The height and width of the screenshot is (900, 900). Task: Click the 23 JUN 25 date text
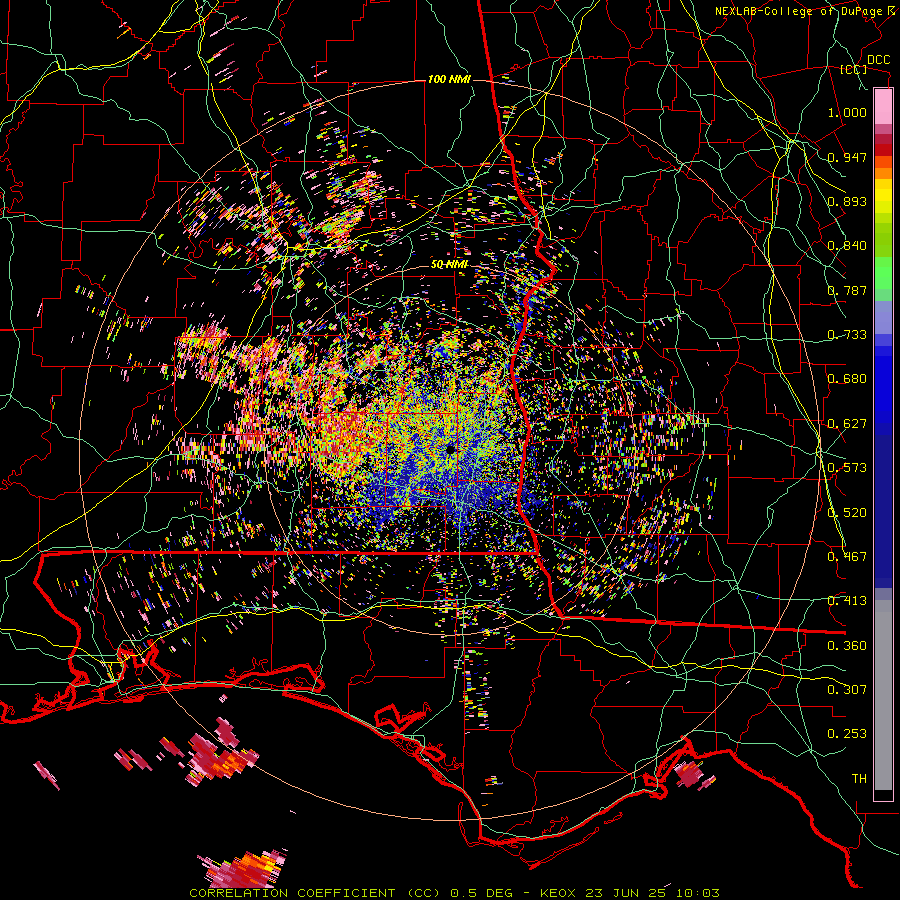coord(627,893)
